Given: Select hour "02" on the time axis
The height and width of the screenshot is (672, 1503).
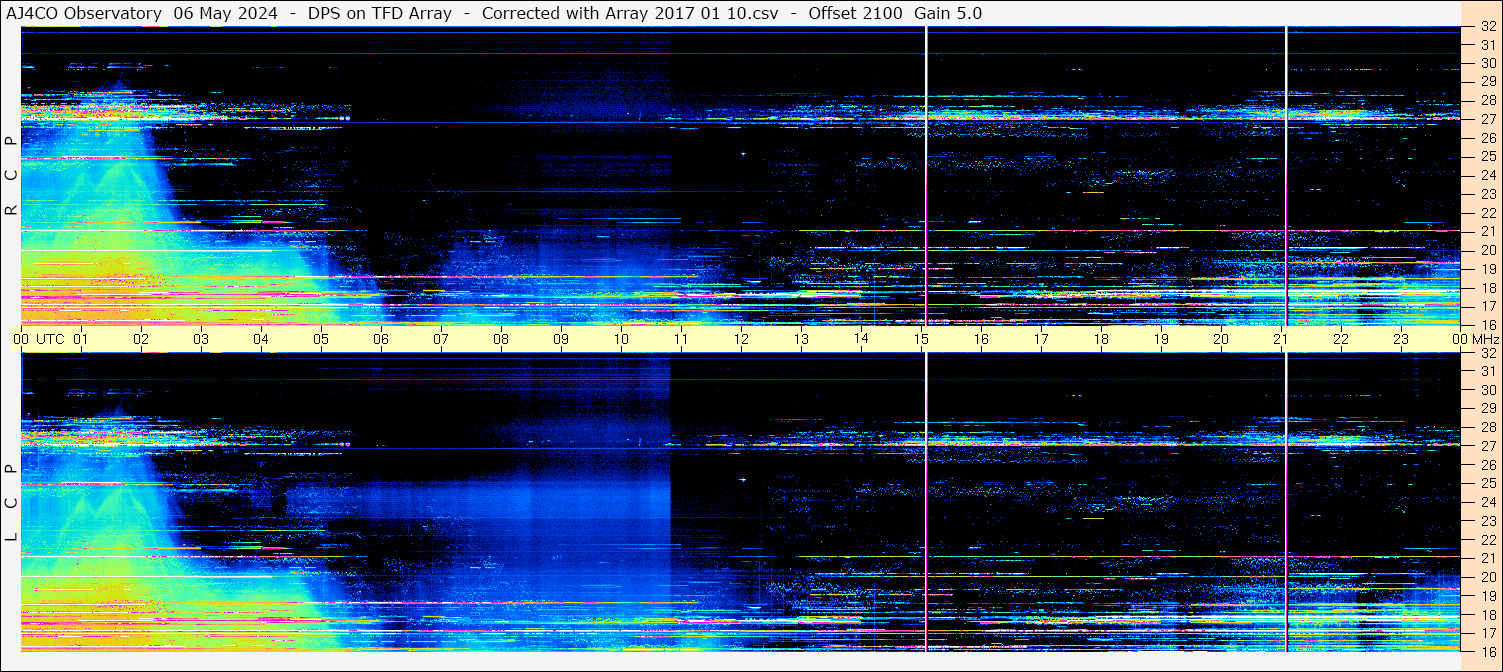Looking at the screenshot, I should [x=141, y=340].
